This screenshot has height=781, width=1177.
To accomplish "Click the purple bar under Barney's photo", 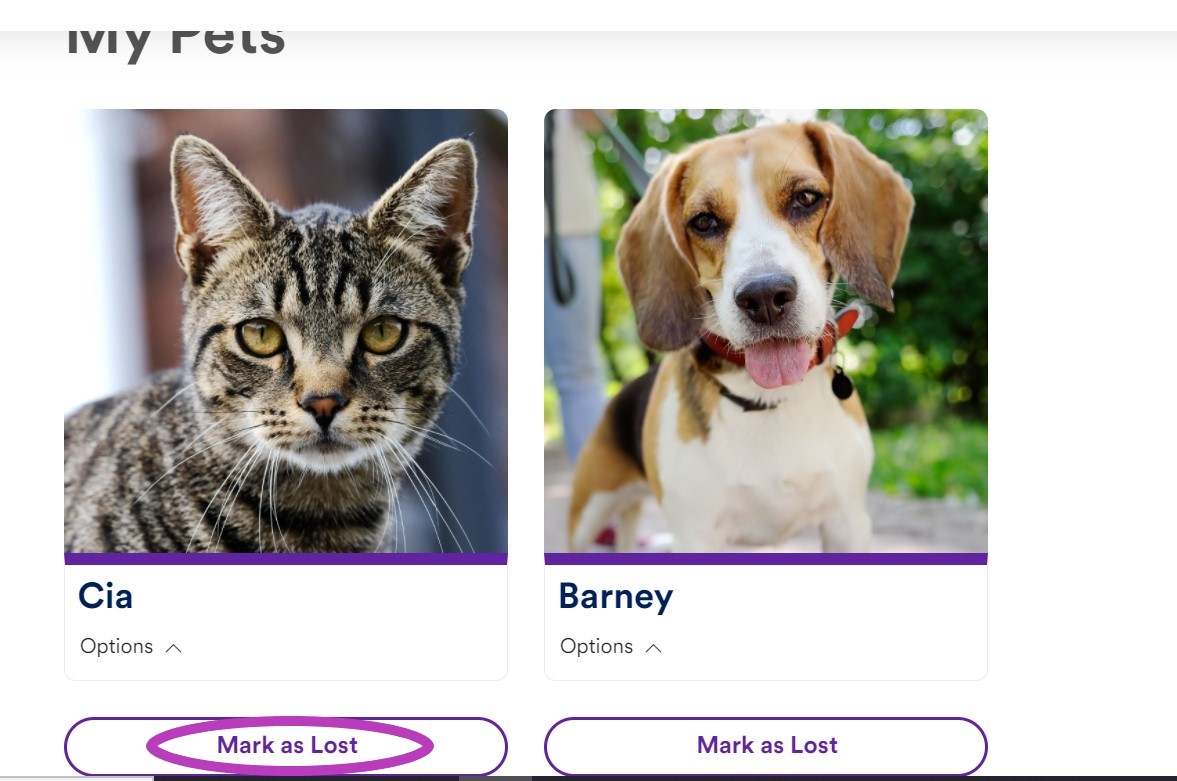I will click(x=766, y=559).
